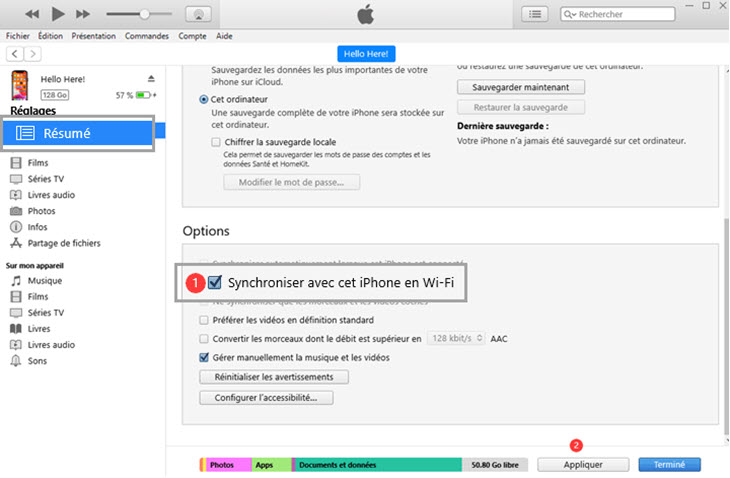Viewport: 730px width, 478px height.
Task: Open the Commandes menu
Action: tap(147, 36)
